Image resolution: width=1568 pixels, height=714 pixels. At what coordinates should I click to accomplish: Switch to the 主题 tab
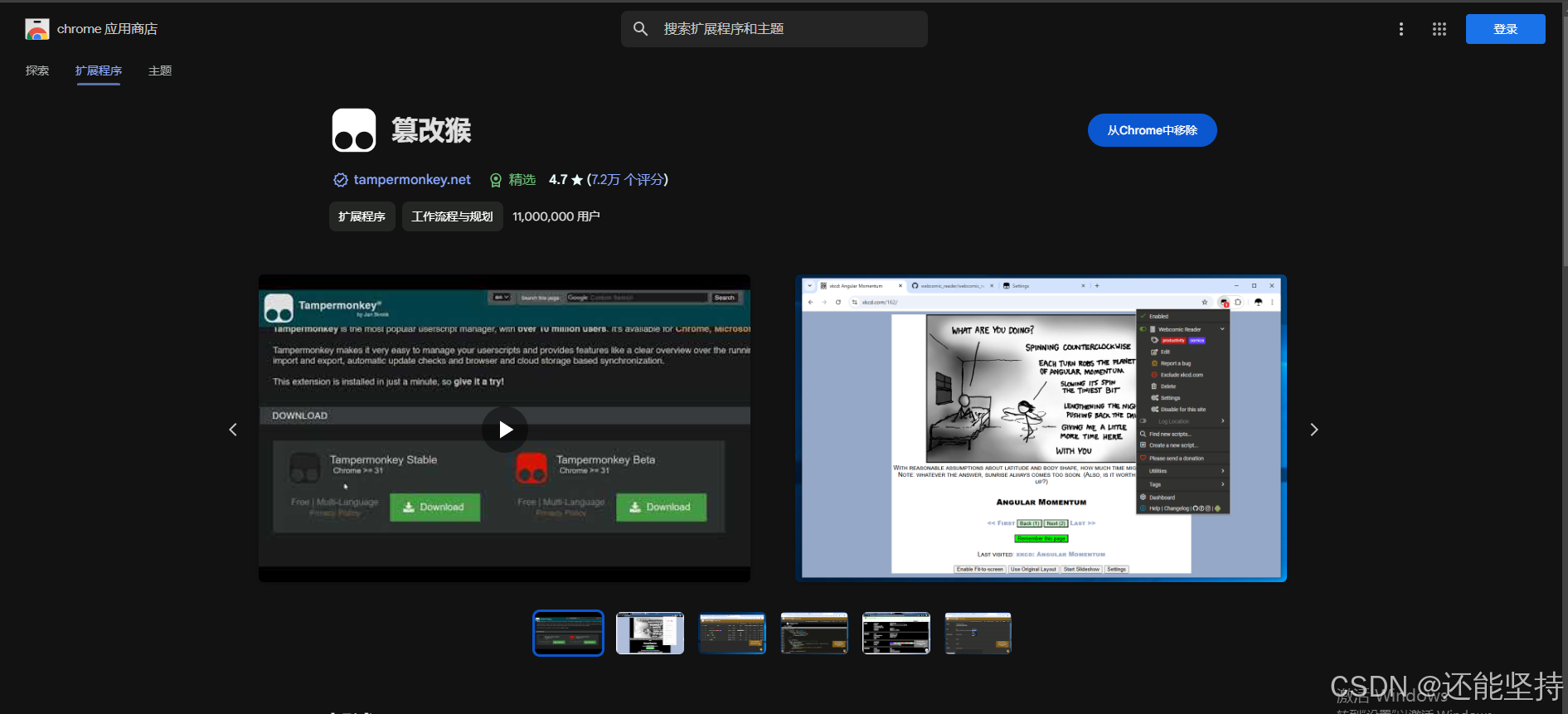[x=160, y=70]
